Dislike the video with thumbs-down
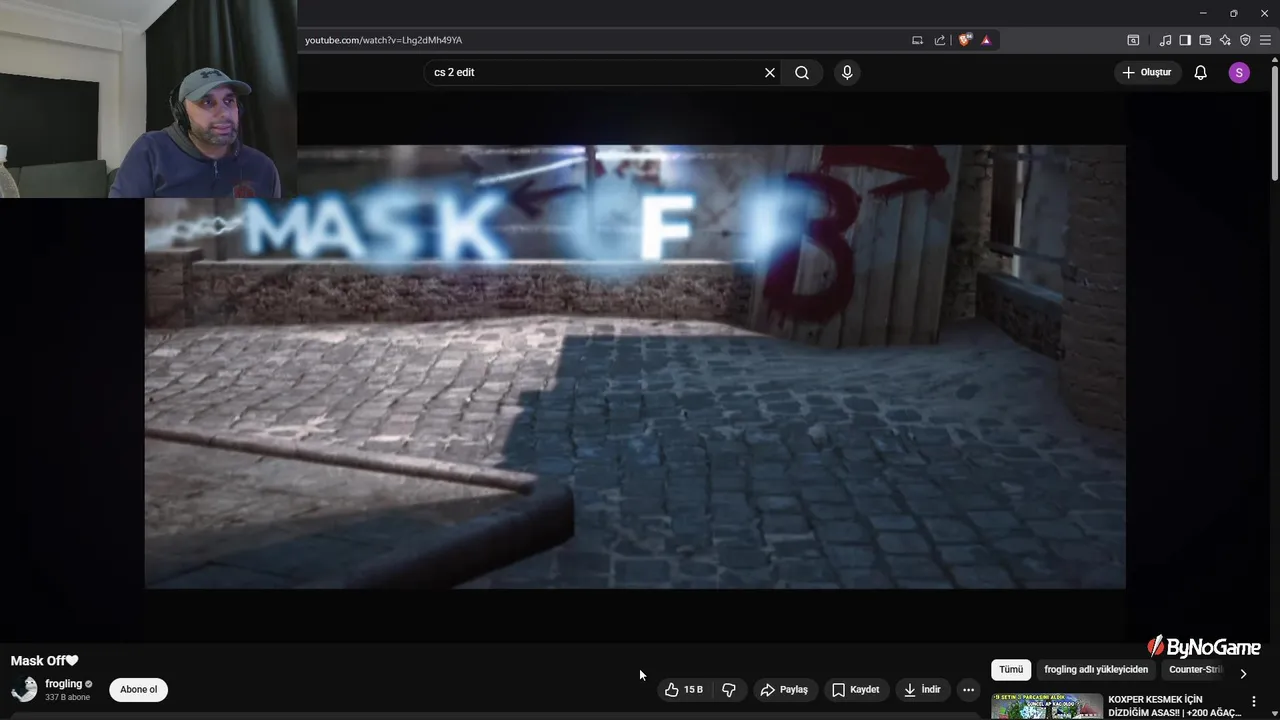Viewport: 1280px width, 720px height. click(x=729, y=690)
